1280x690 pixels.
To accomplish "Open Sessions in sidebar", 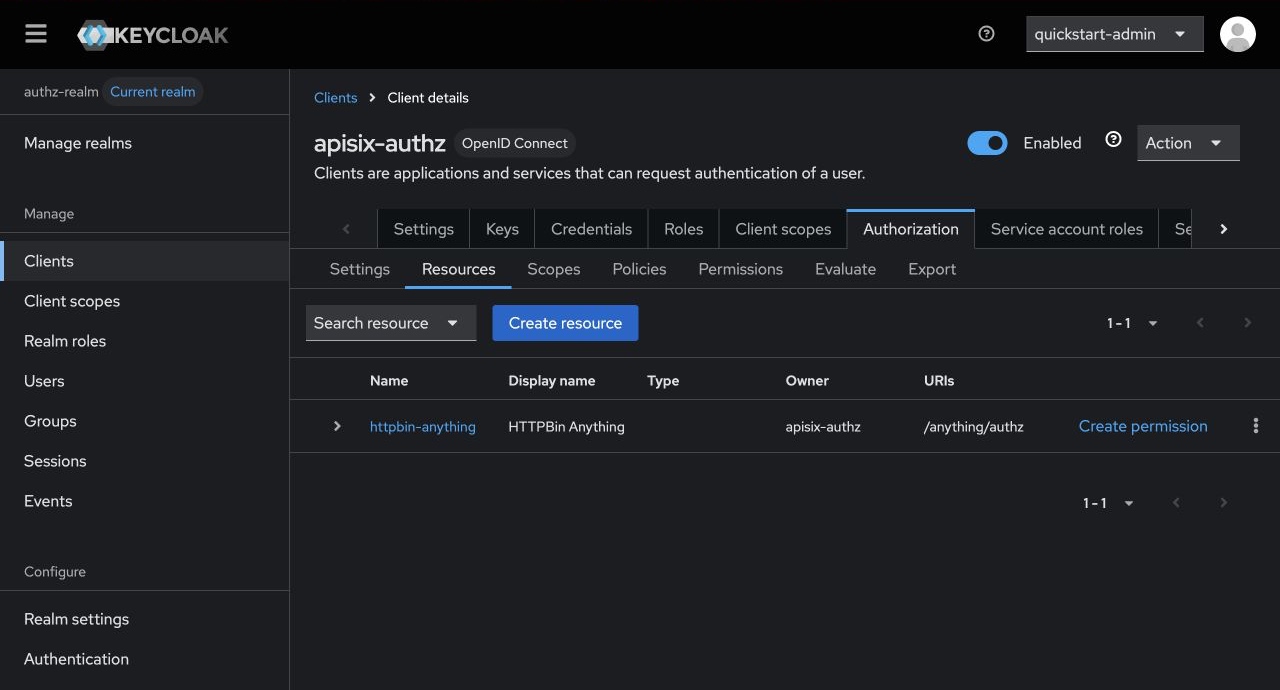I will 144,461.
